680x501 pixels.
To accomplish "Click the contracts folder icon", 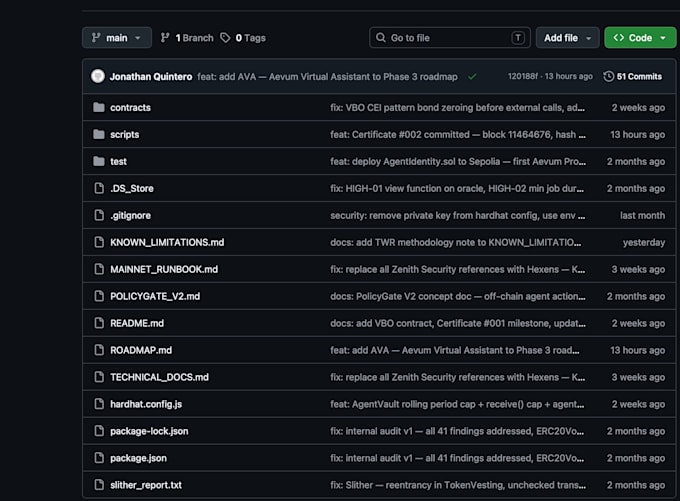I will pos(99,107).
